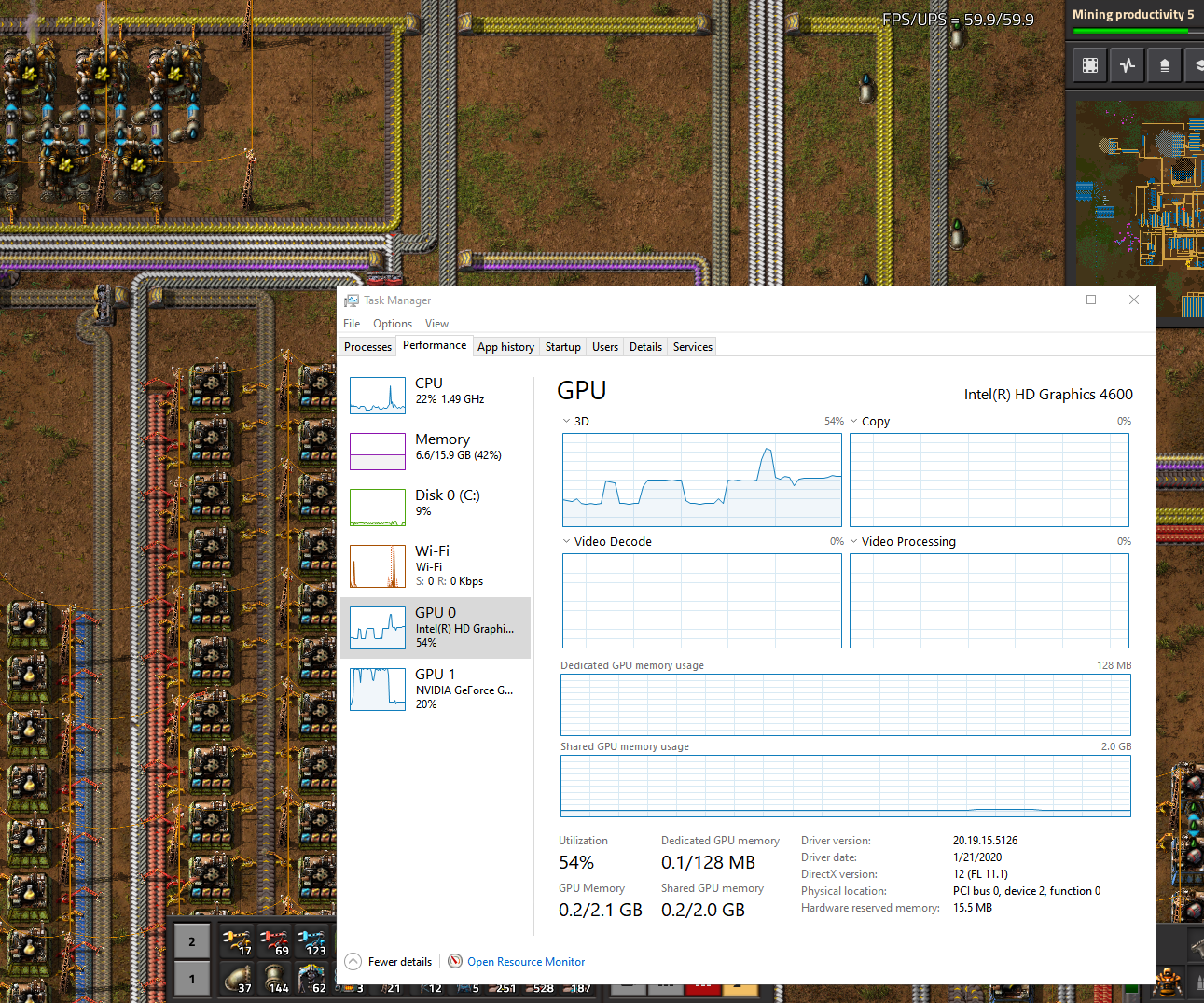The height and width of the screenshot is (1003, 1204).
Task: Open the blueprint library button in Factorio
Action: [1089, 65]
